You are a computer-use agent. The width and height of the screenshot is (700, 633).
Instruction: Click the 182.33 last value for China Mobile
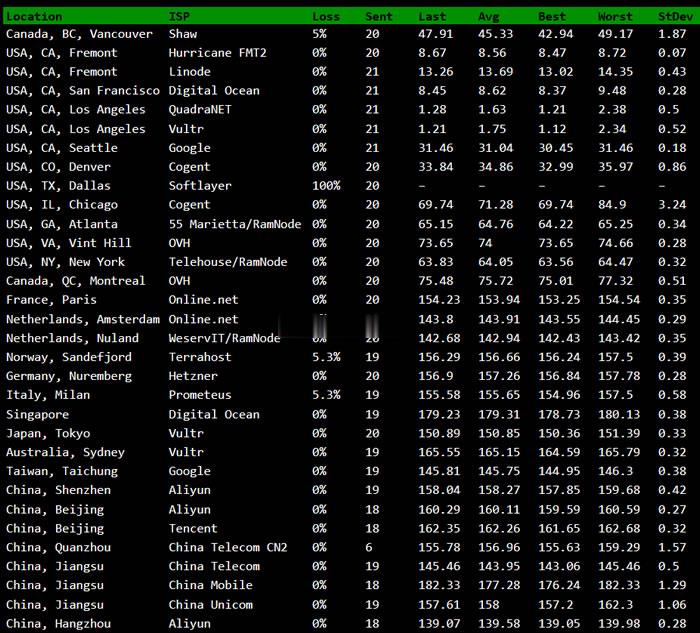[x=439, y=585]
